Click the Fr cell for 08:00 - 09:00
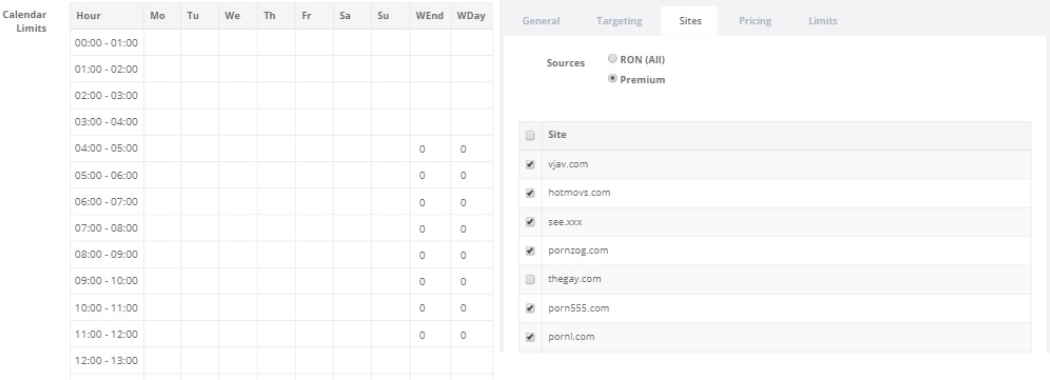The image size is (1050, 380). click(314, 255)
